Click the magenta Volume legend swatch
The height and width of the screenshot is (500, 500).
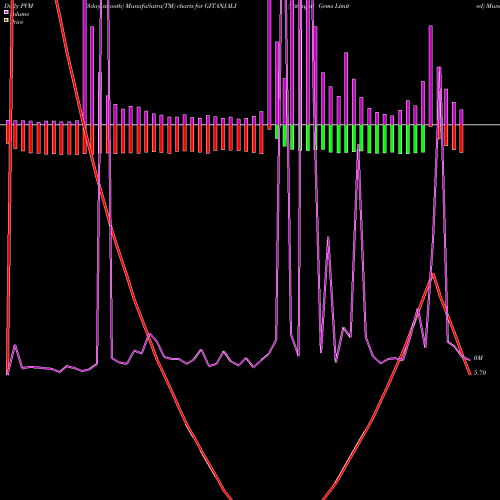point(6,13)
